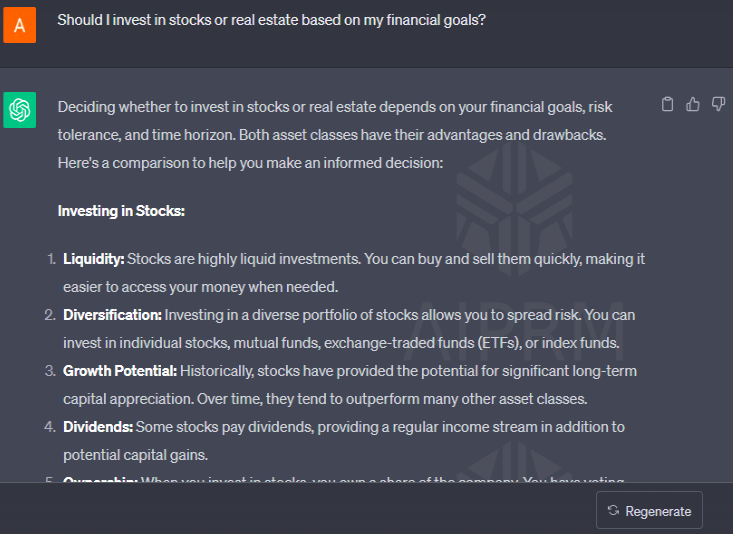Click the 'potential capital gains.' line

[x=136, y=455]
